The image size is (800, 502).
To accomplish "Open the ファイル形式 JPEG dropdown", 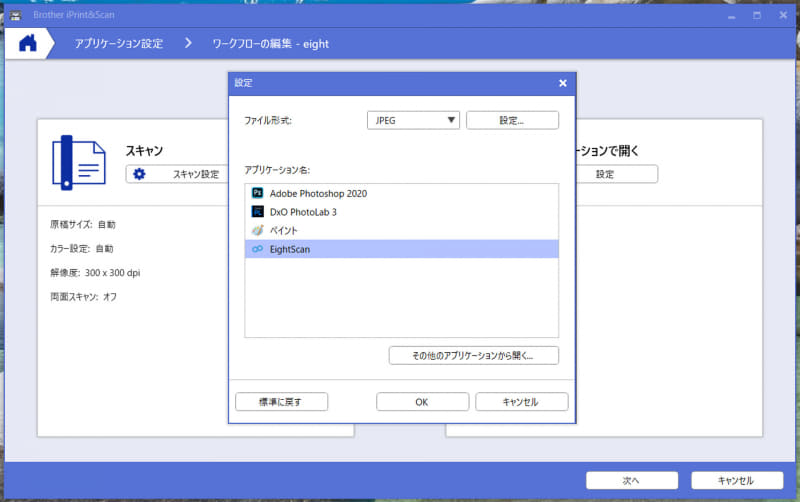I will click(413, 120).
